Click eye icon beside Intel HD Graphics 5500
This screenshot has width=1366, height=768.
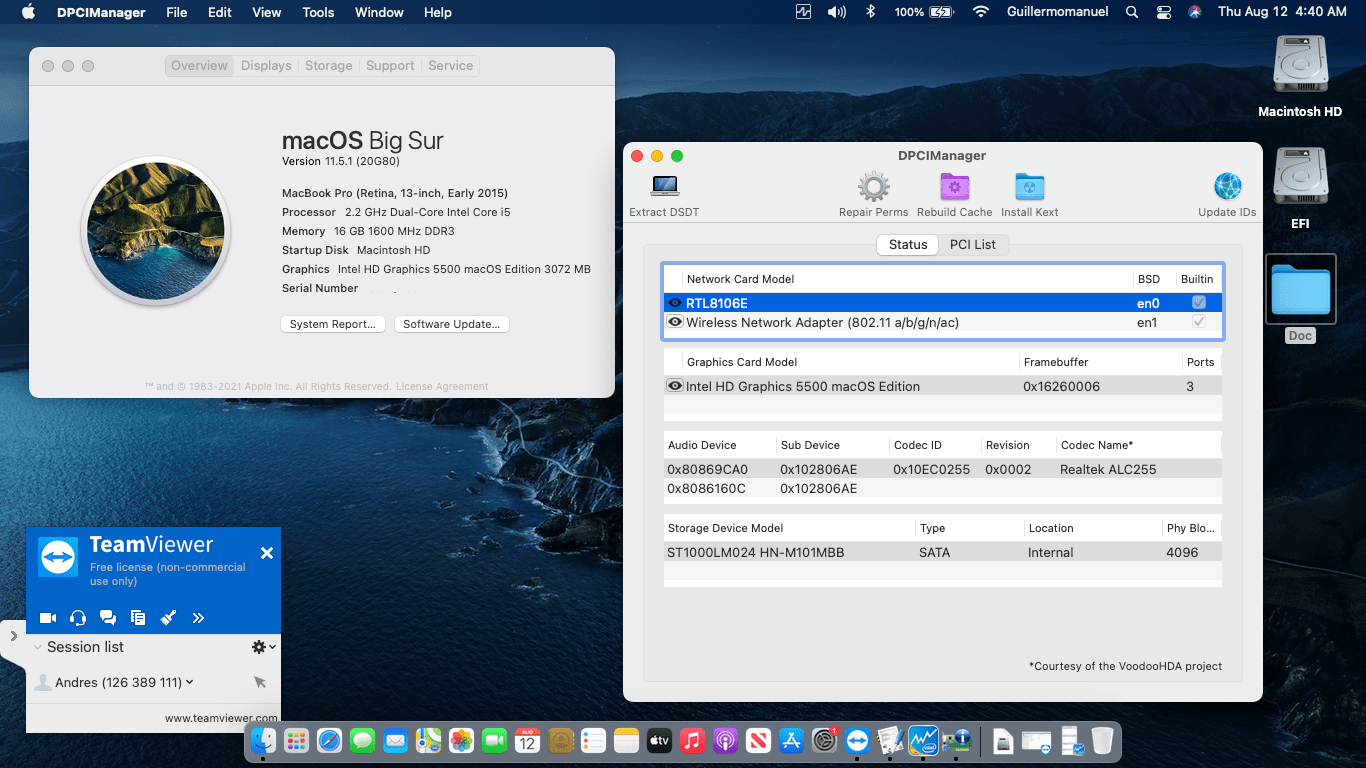[x=675, y=386]
